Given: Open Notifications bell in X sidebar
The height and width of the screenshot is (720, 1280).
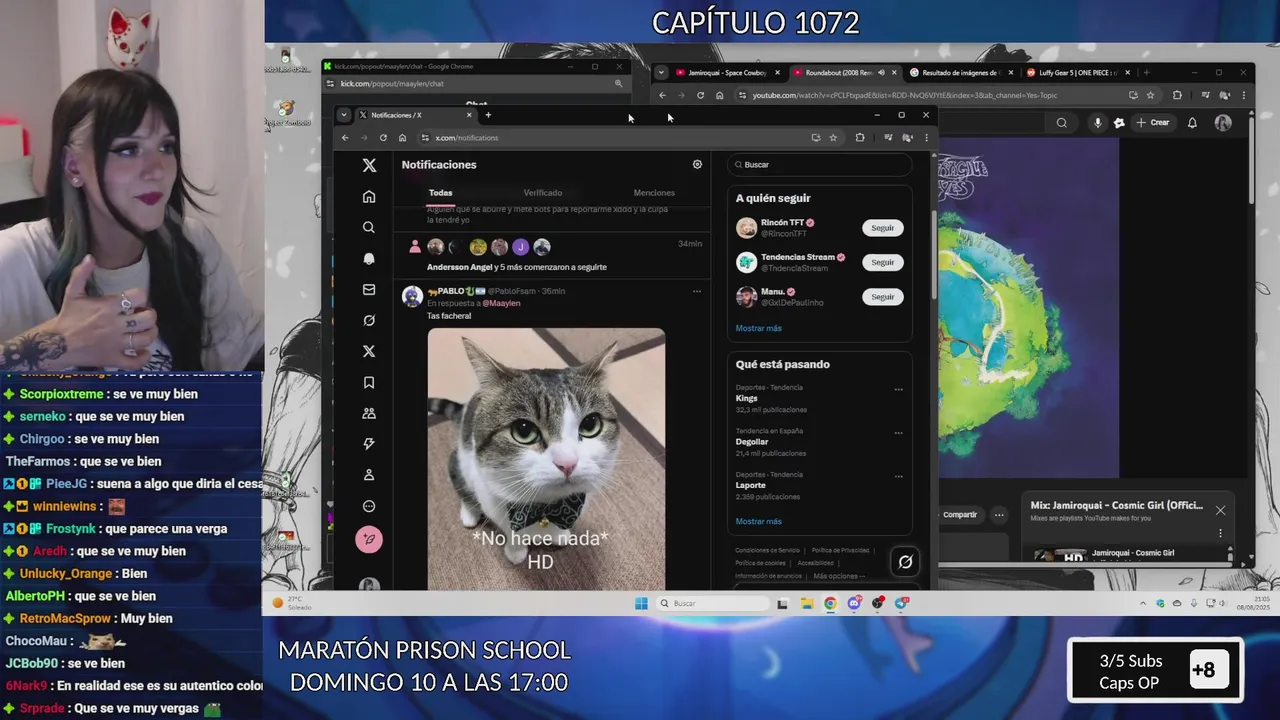Looking at the screenshot, I should pos(369,258).
